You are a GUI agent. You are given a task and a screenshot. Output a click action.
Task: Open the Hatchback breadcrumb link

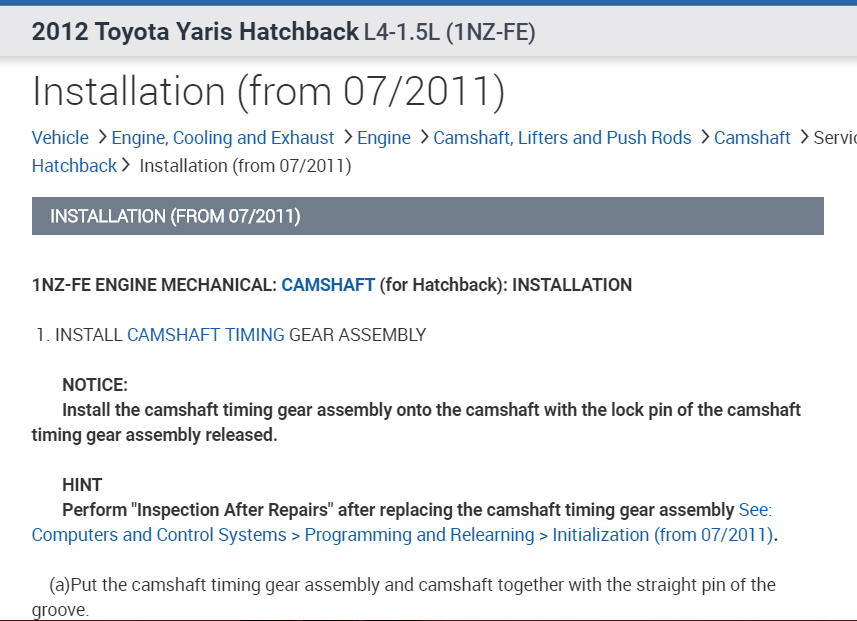point(74,165)
